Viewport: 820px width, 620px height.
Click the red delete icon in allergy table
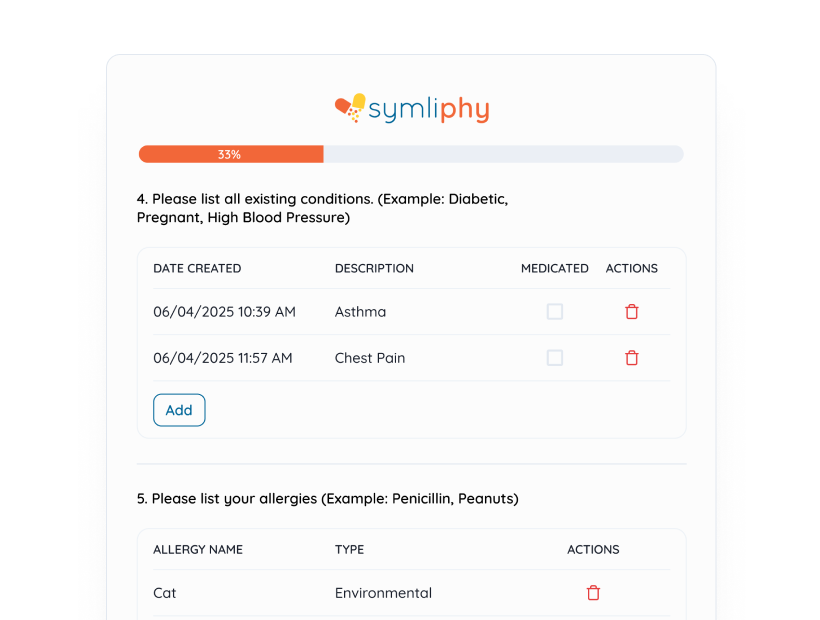(x=593, y=592)
